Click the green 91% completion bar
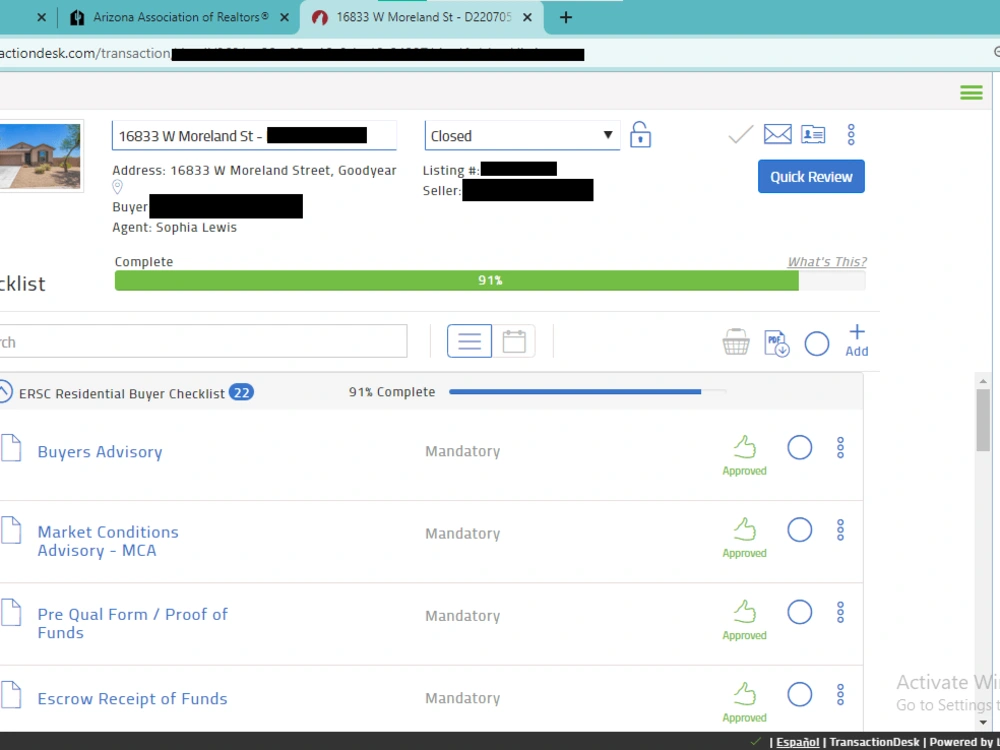This screenshot has height=750, width=1000. click(x=457, y=280)
